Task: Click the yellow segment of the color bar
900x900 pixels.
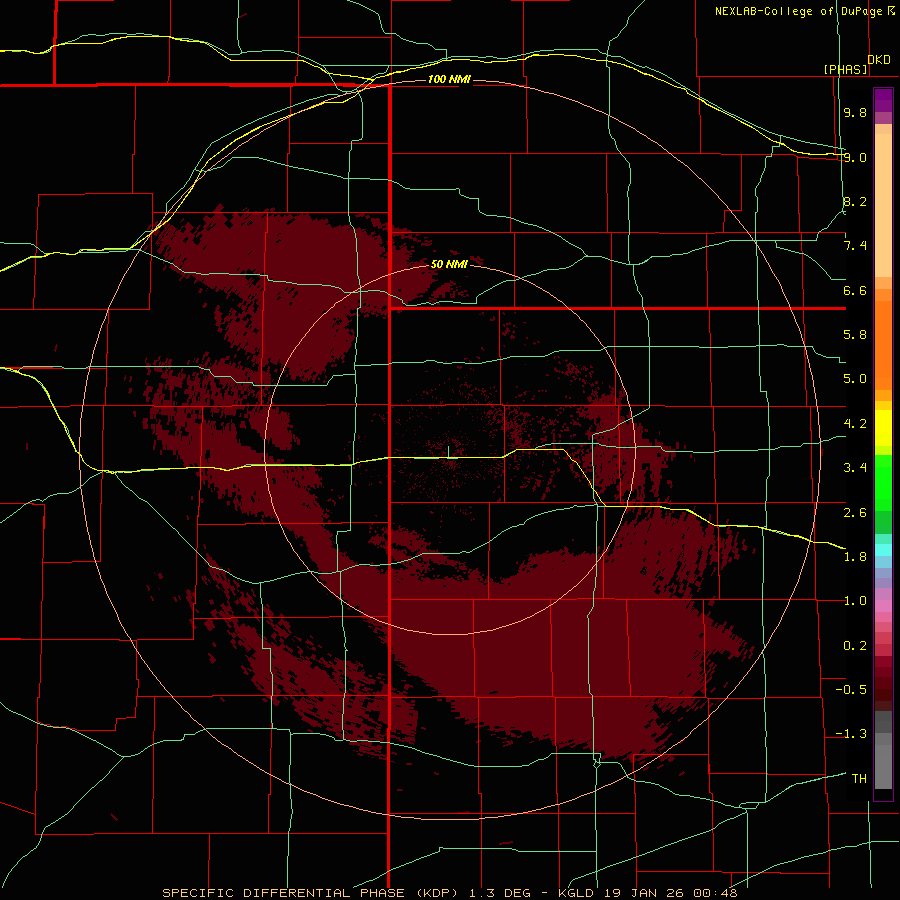Action: pos(883,428)
